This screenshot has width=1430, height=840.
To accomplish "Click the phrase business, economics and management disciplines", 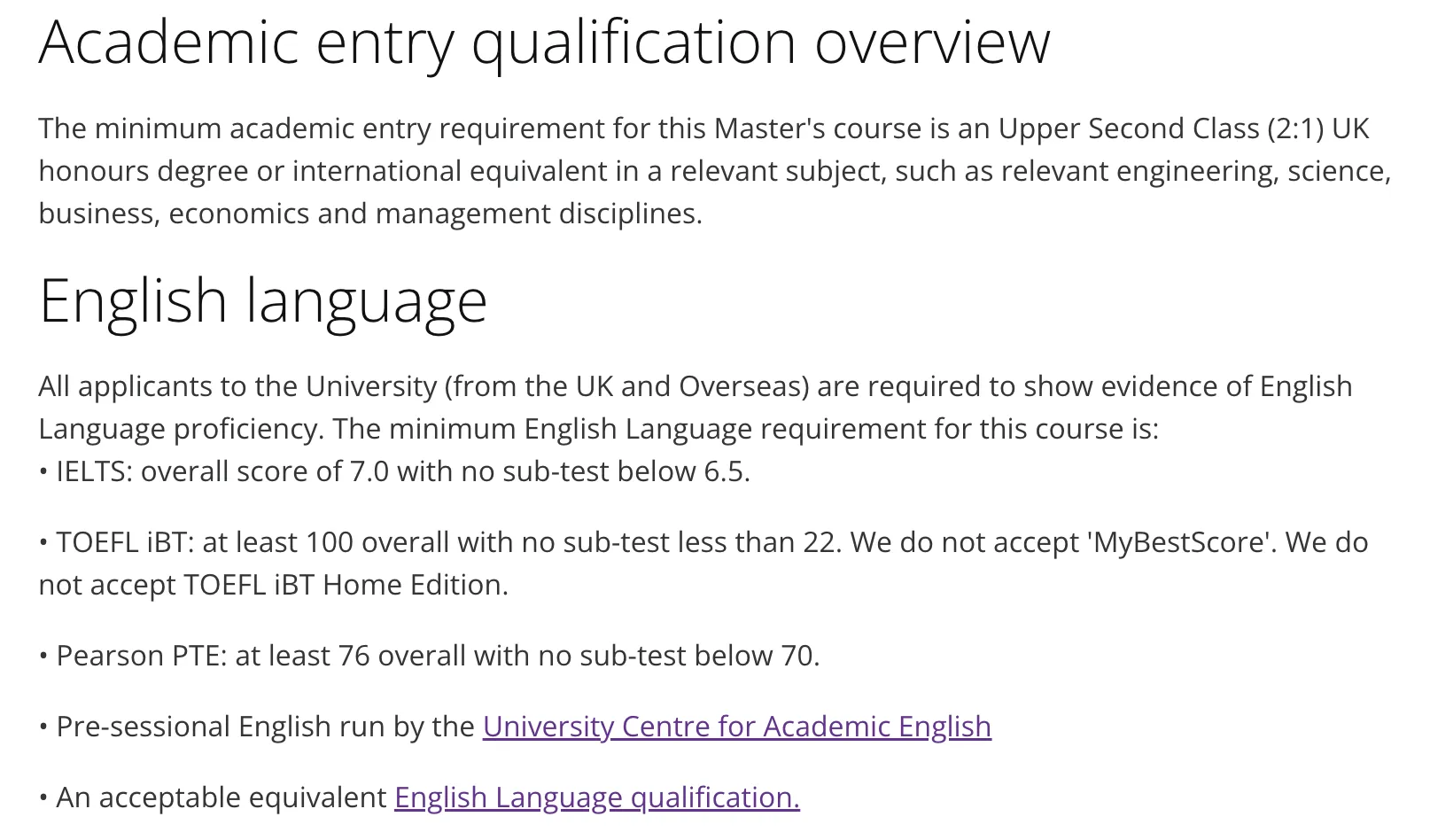I will tap(369, 214).
